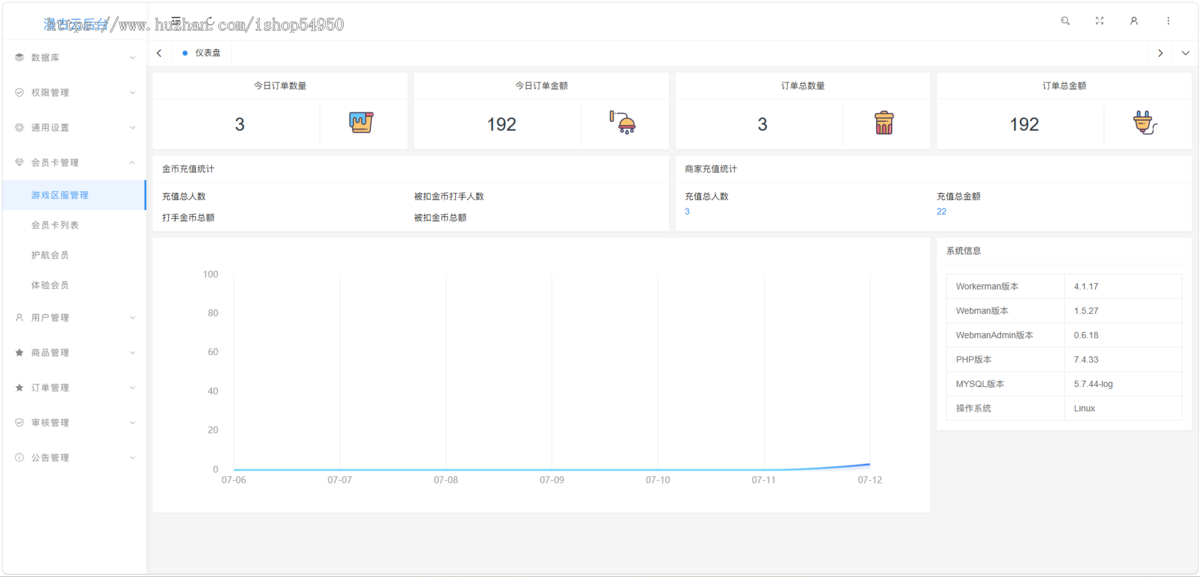
Task: Open the tab bar dropdown arrow
Action: coord(1185,53)
